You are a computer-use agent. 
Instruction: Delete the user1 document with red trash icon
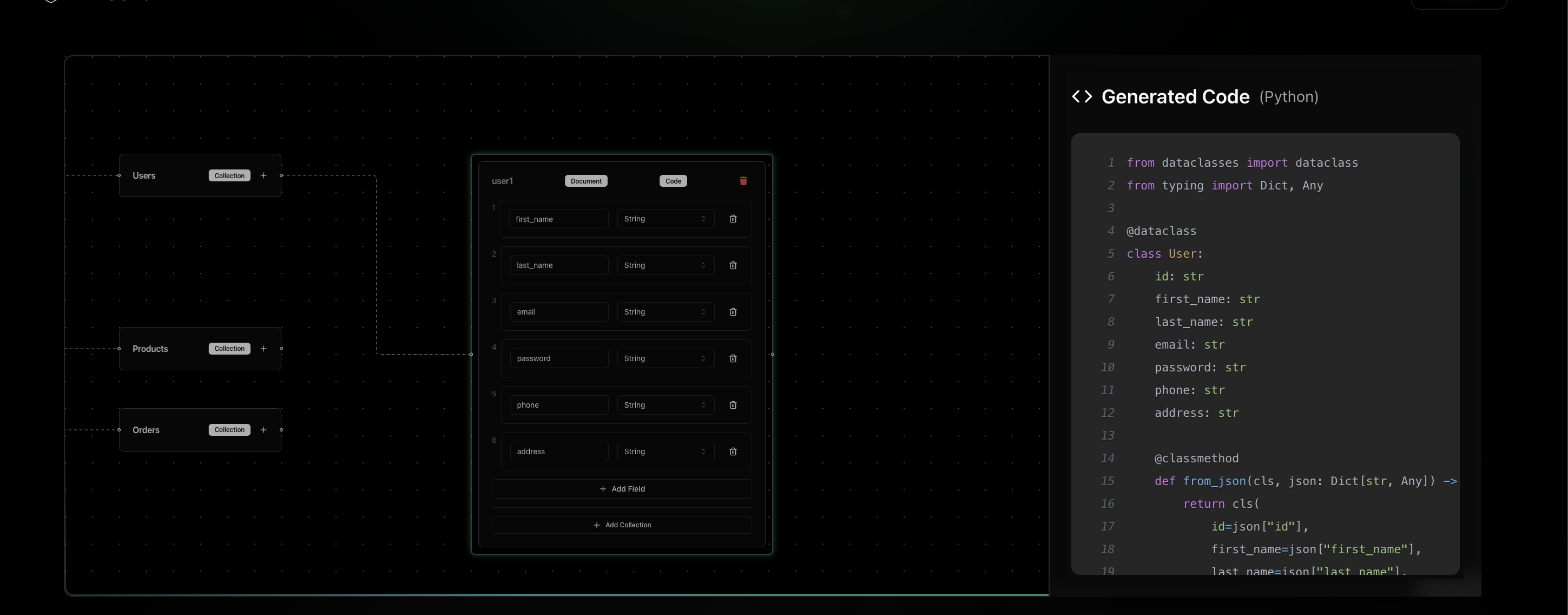[743, 181]
